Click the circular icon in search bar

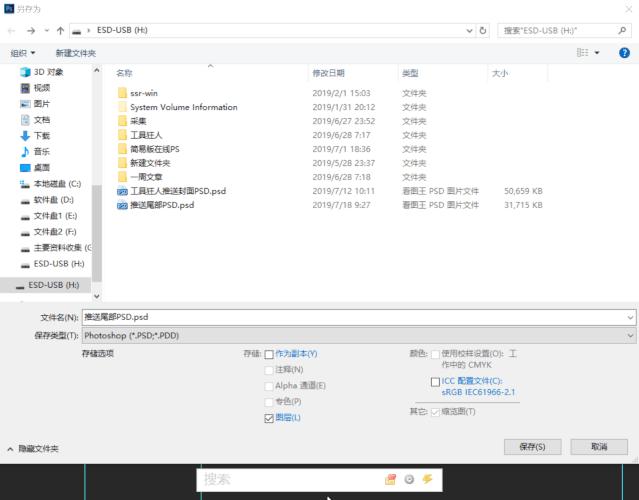pyautogui.click(x=409, y=480)
